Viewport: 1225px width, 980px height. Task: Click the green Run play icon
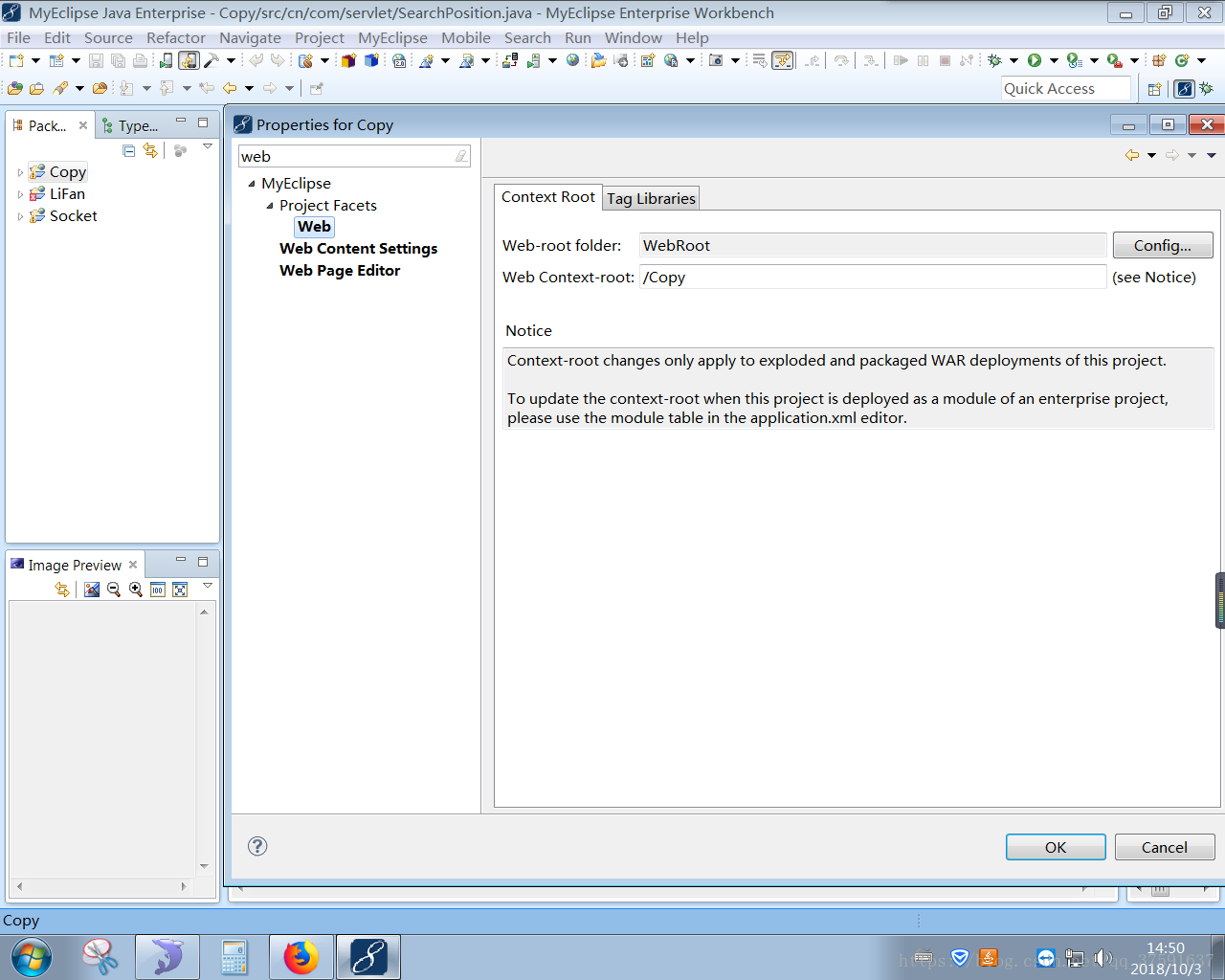(x=1035, y=60)
